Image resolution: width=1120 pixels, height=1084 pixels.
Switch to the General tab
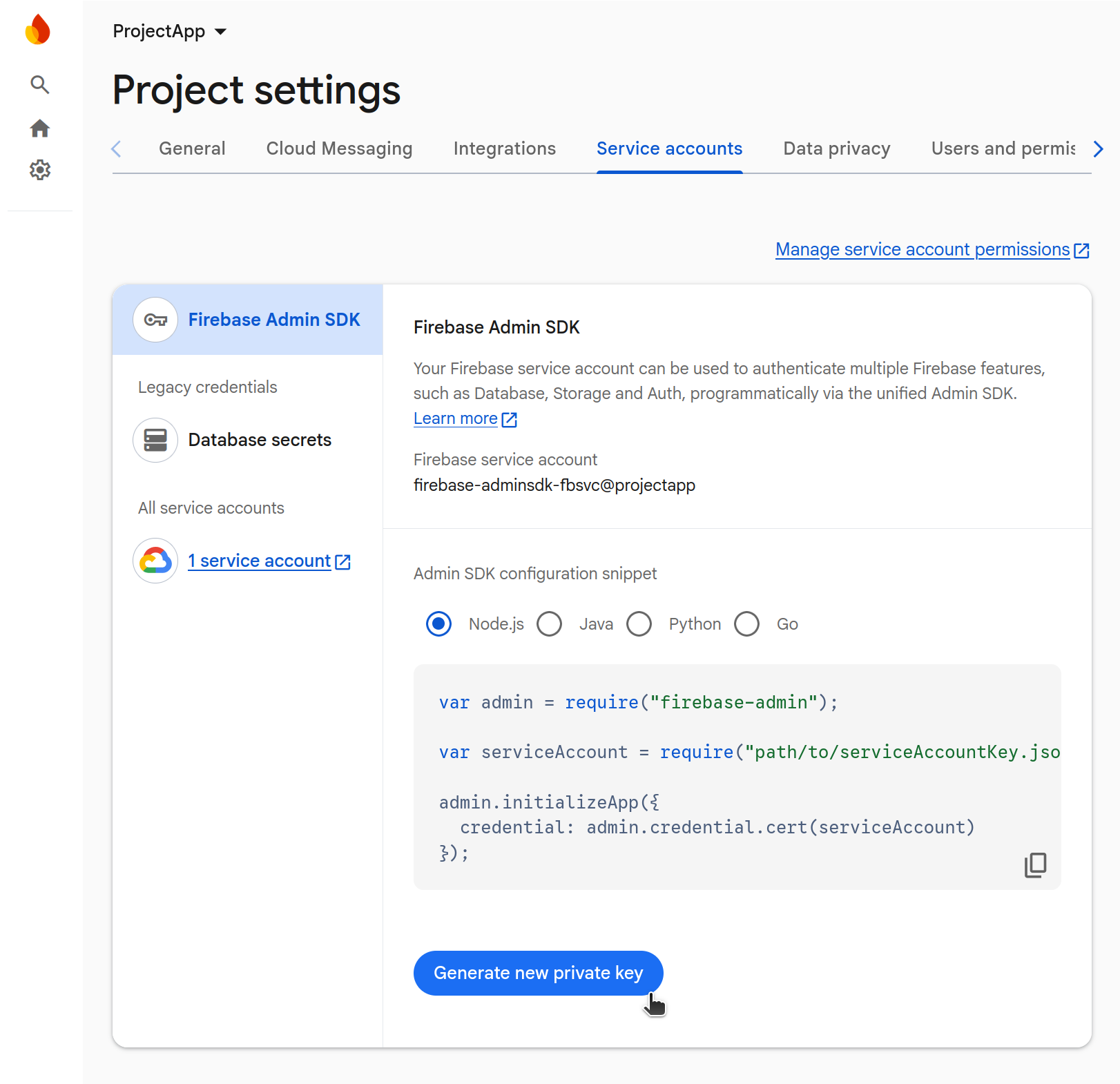coord(192,148)
